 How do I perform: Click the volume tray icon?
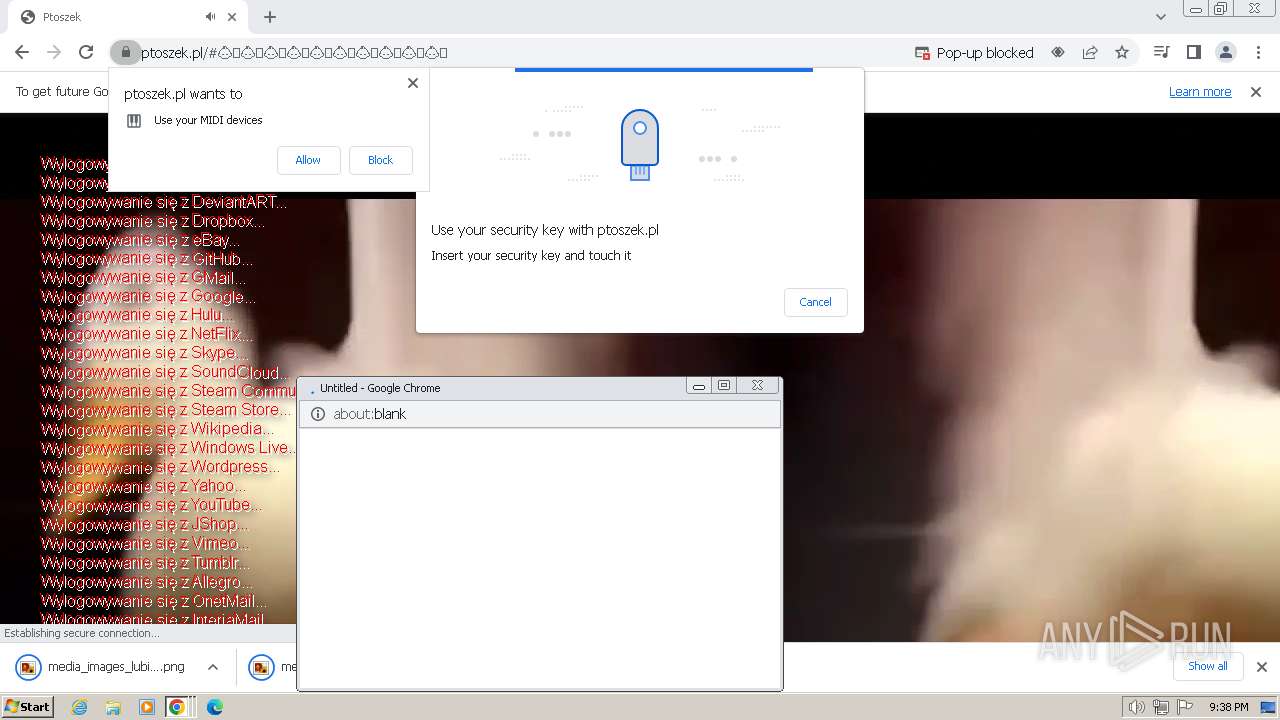[x=1136, y=707]
